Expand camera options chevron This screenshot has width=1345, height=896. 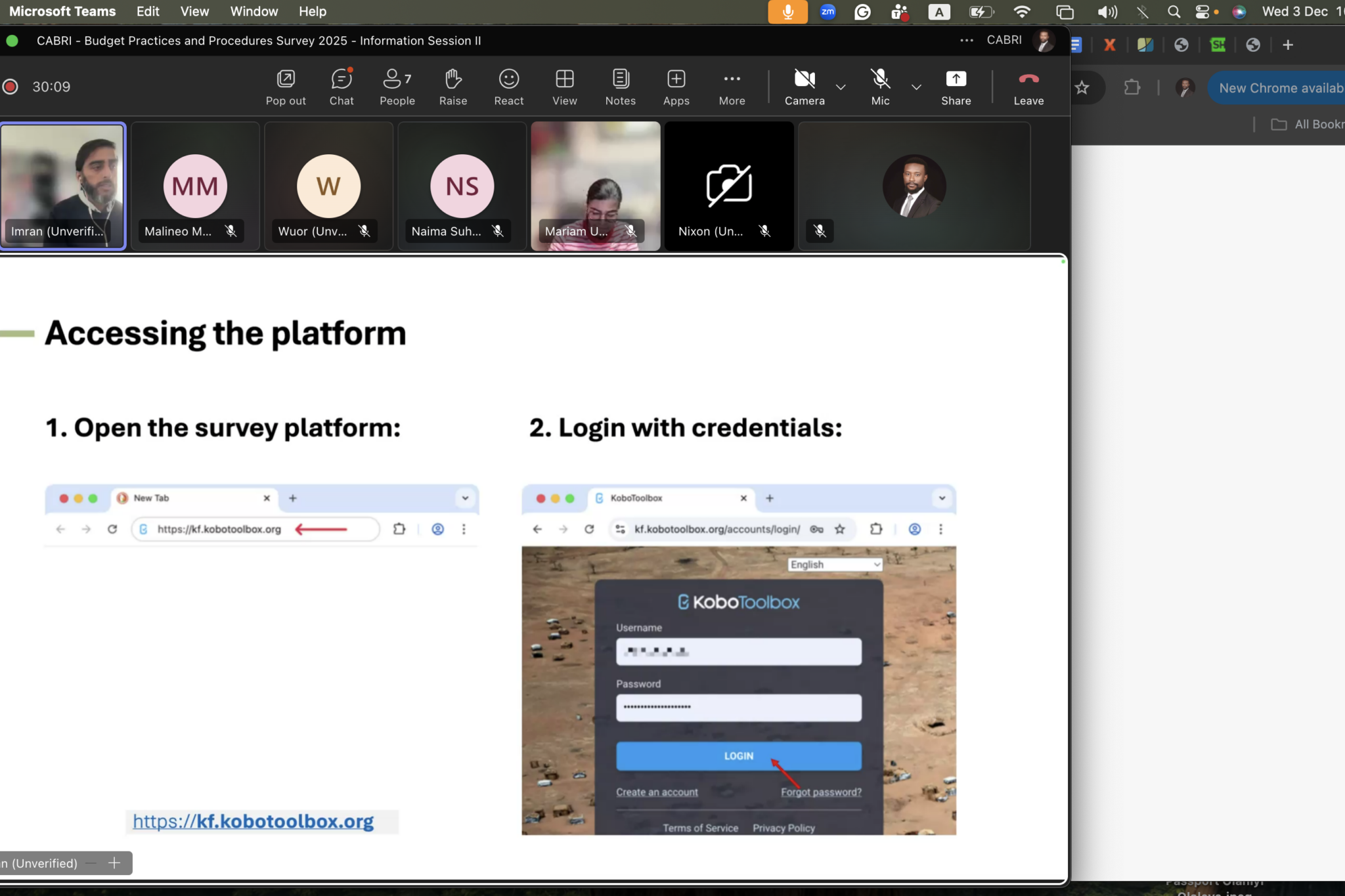coord(841,87)
